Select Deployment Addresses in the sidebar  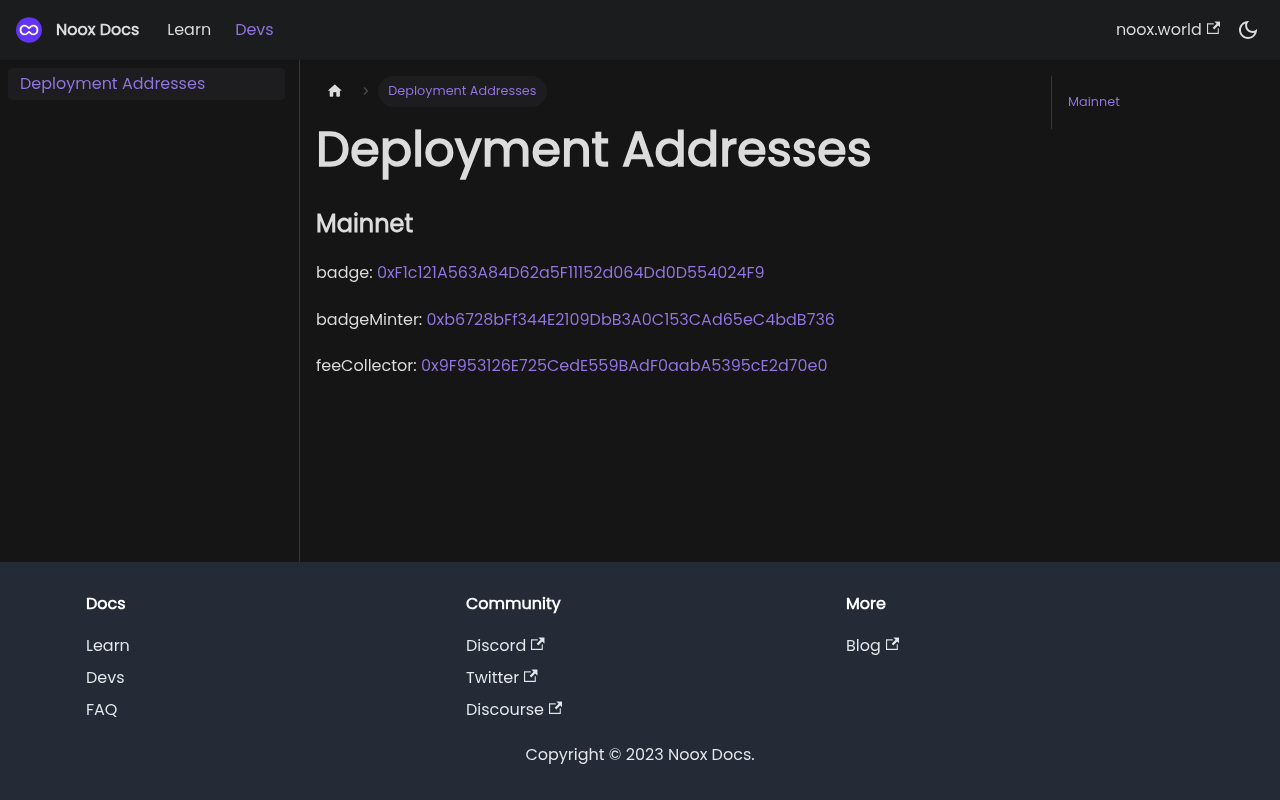[146, 84]
